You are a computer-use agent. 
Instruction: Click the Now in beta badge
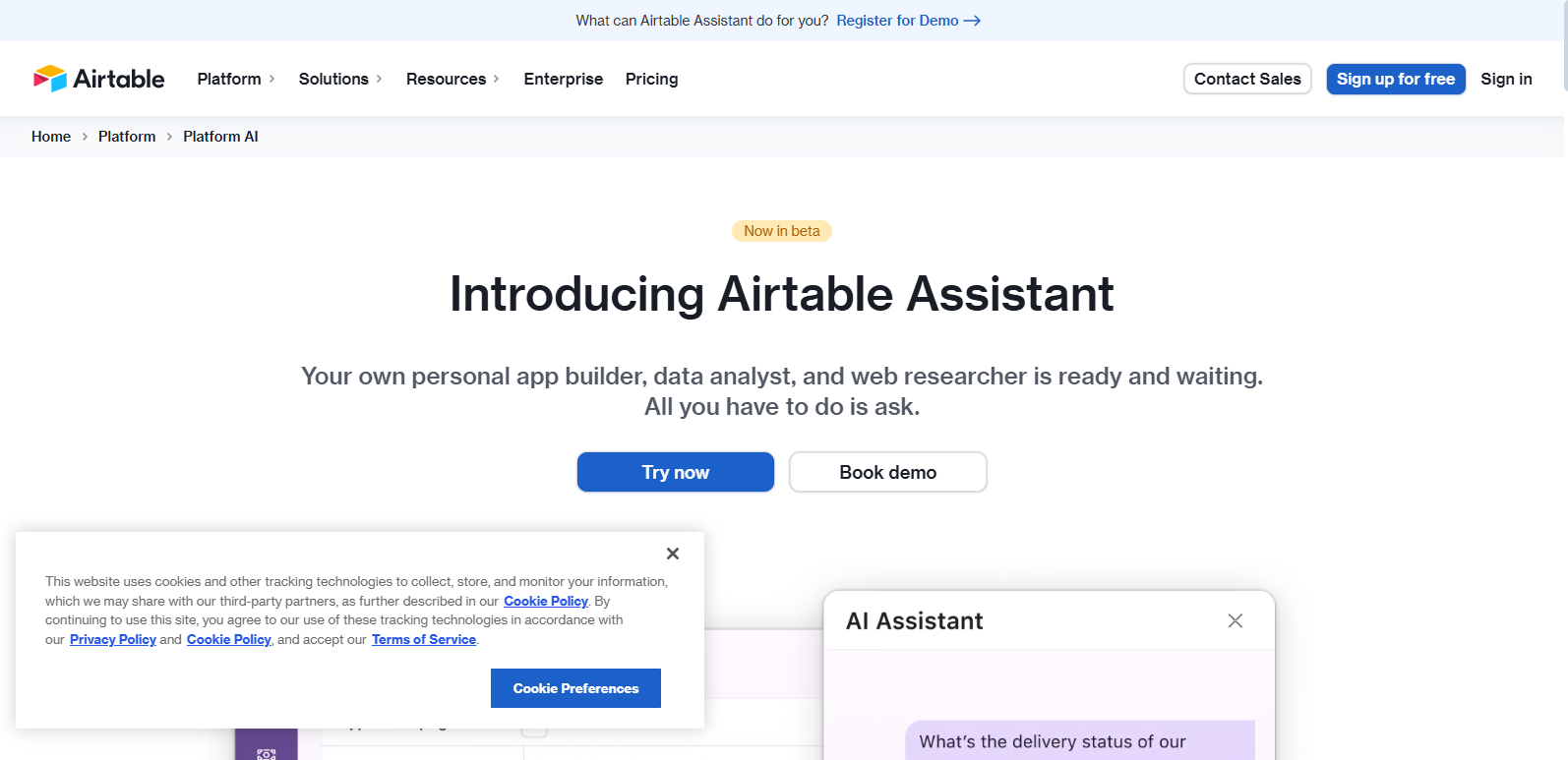[x=782, y=231]
